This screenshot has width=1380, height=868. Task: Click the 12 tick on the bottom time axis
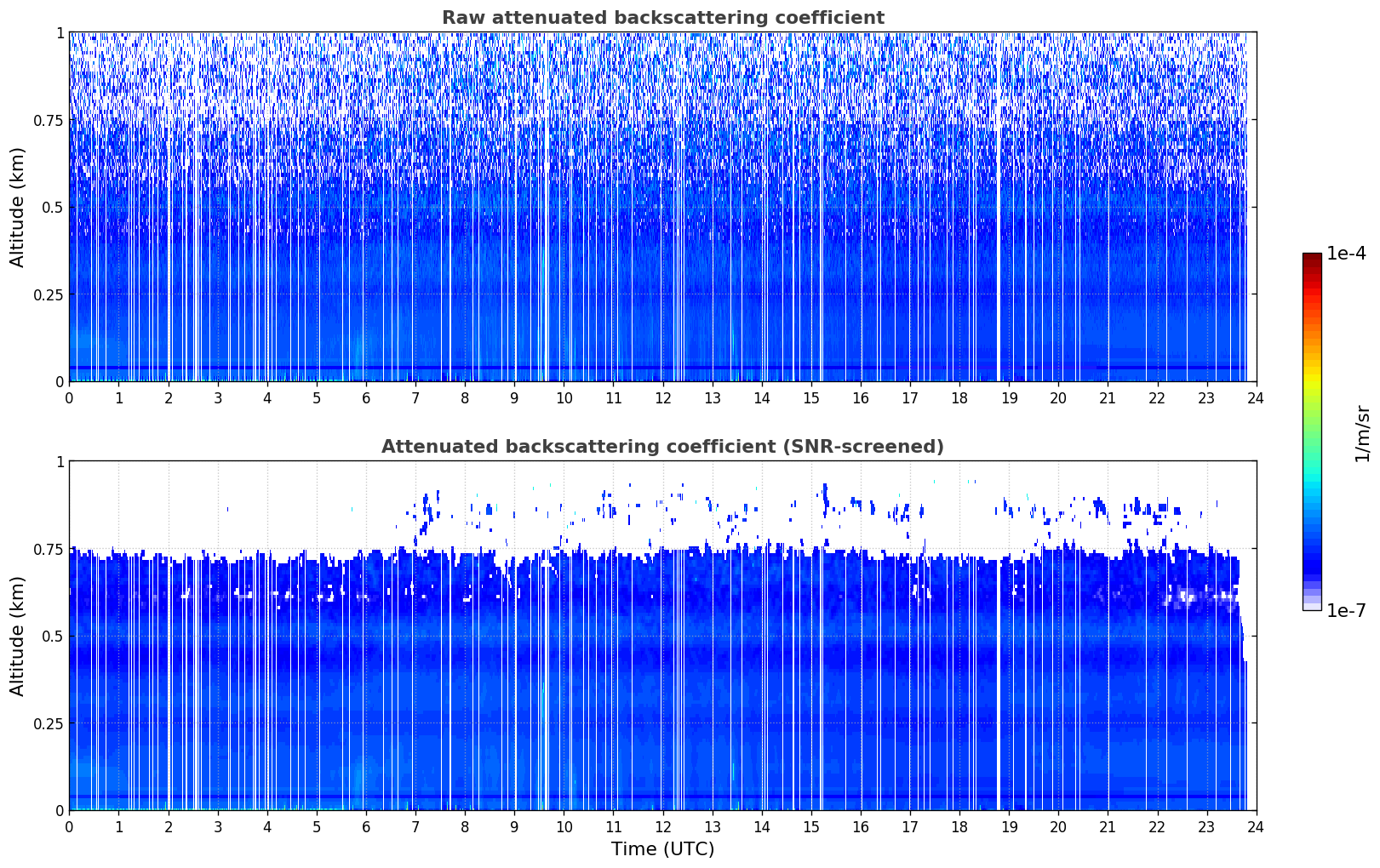pyautogui.click(x=662, y=827)
